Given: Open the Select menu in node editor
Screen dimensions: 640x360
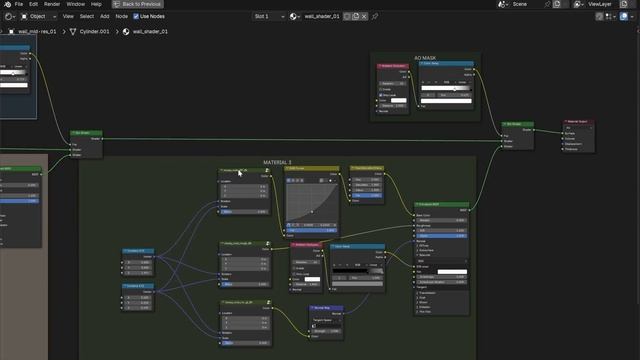Looking at the screenshot, I should pos(87,16).
